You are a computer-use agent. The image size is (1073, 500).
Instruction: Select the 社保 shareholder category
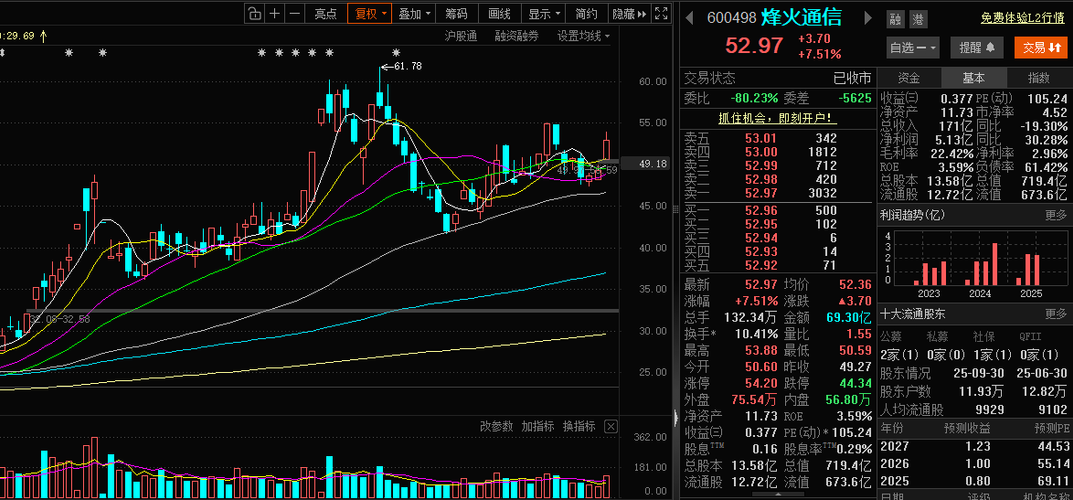pos(984,336)
